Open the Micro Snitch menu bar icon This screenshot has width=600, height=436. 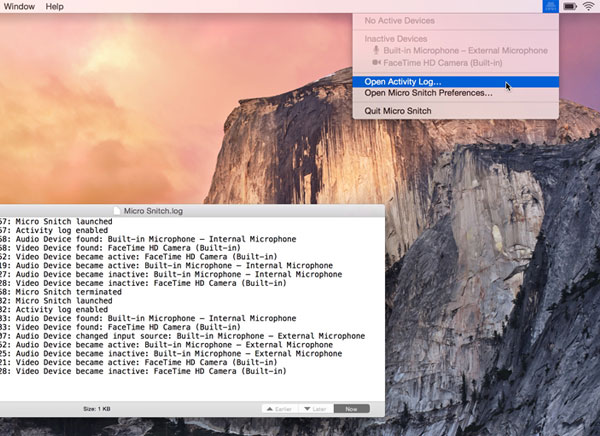tap(550, 6)
